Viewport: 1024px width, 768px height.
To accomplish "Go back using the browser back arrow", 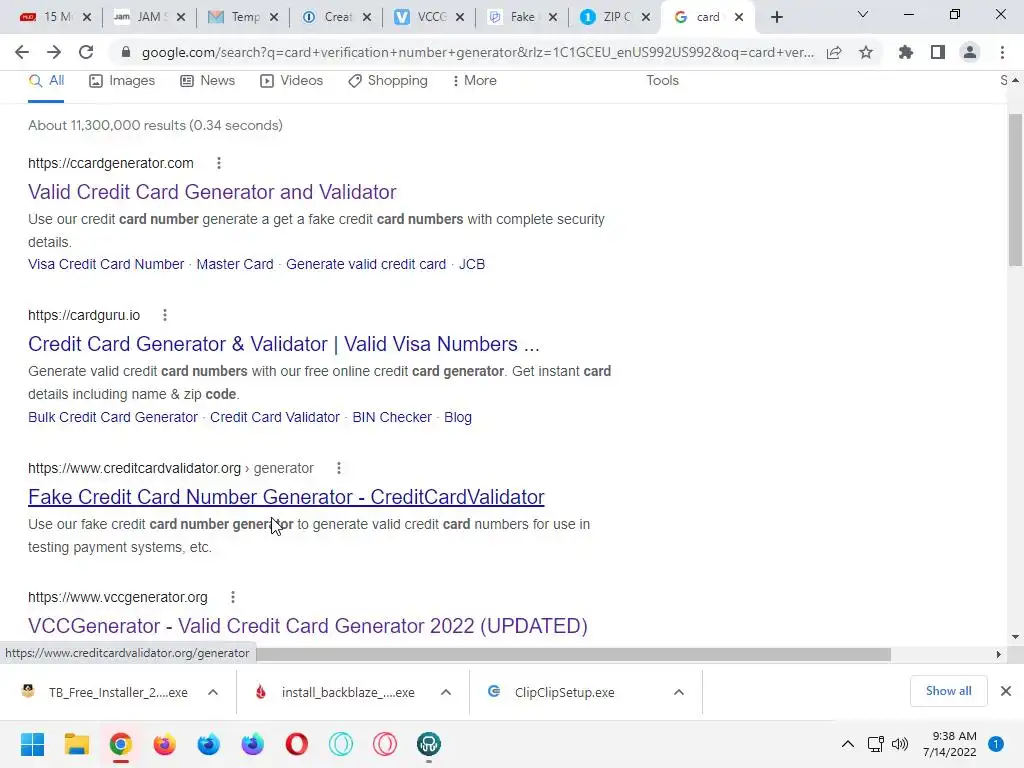I will tap(22, 52).
